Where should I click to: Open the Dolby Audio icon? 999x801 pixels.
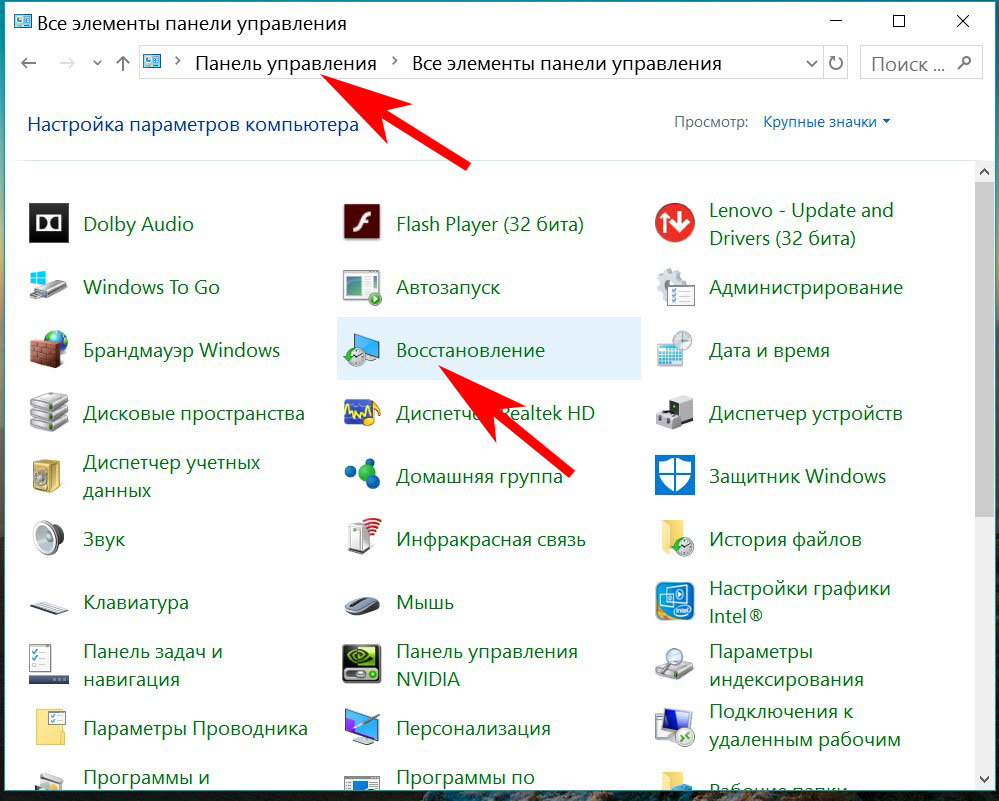[x=48, y=223]
